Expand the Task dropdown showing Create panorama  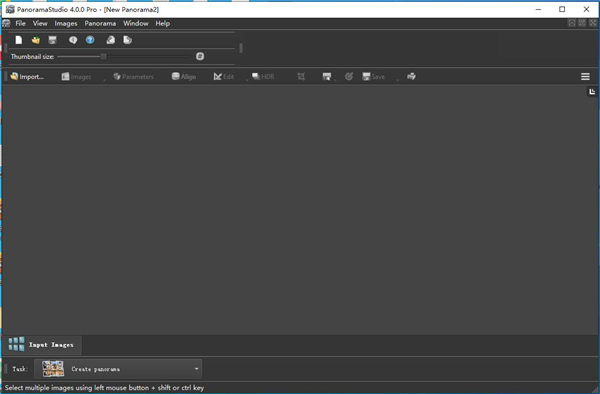click(118, 369)
